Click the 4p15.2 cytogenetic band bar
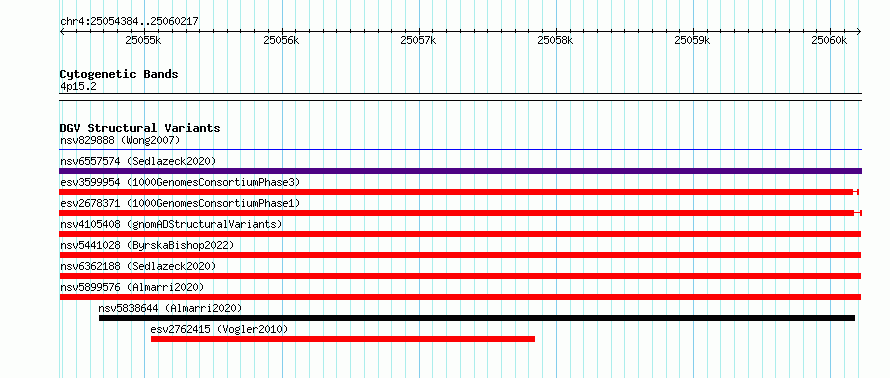Viewport: 890px width, 378px height. pyautogui.click(x=461, y=97)
